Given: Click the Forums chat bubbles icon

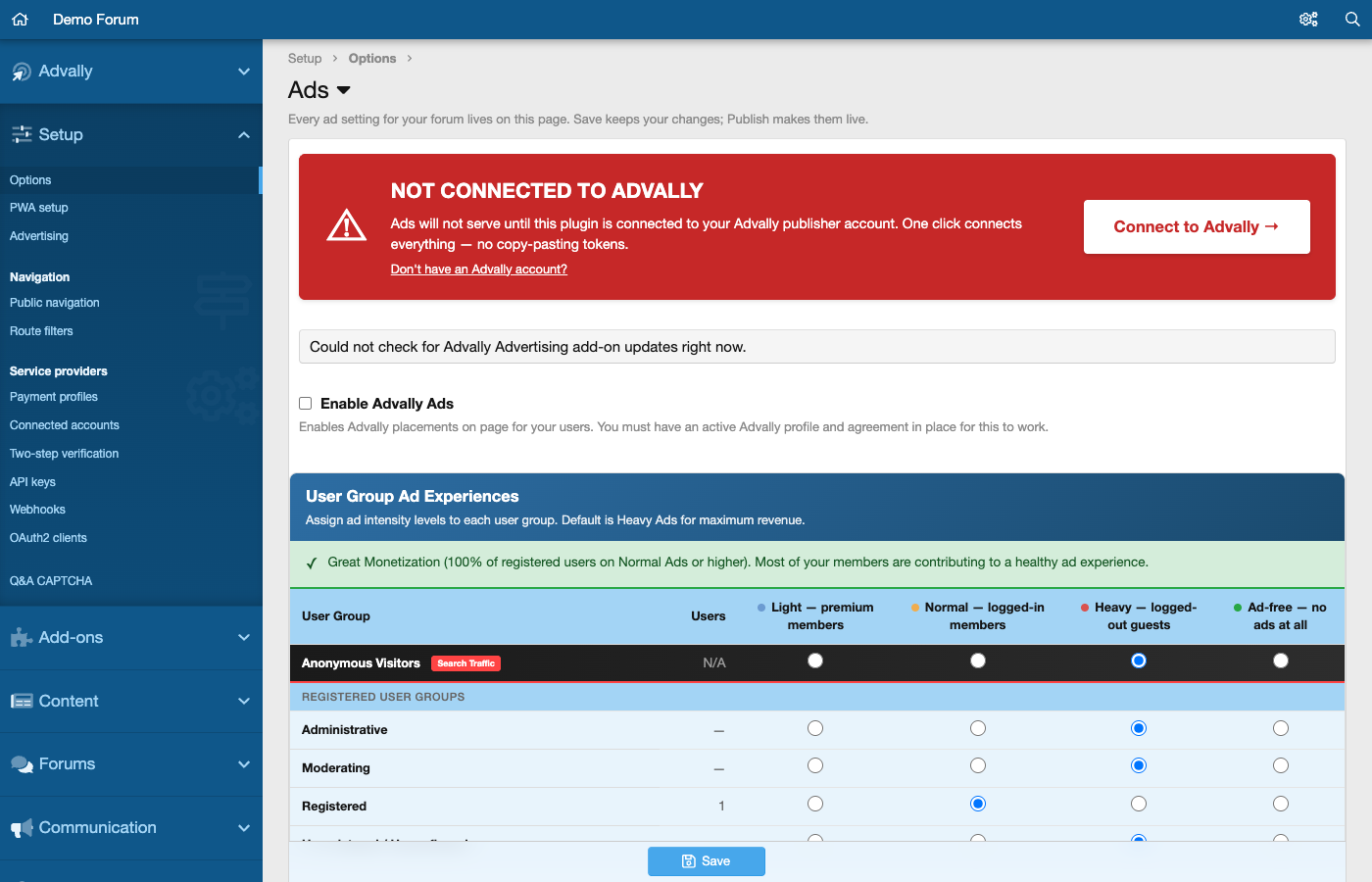Looking at the screenshot, I should [22, 764].
